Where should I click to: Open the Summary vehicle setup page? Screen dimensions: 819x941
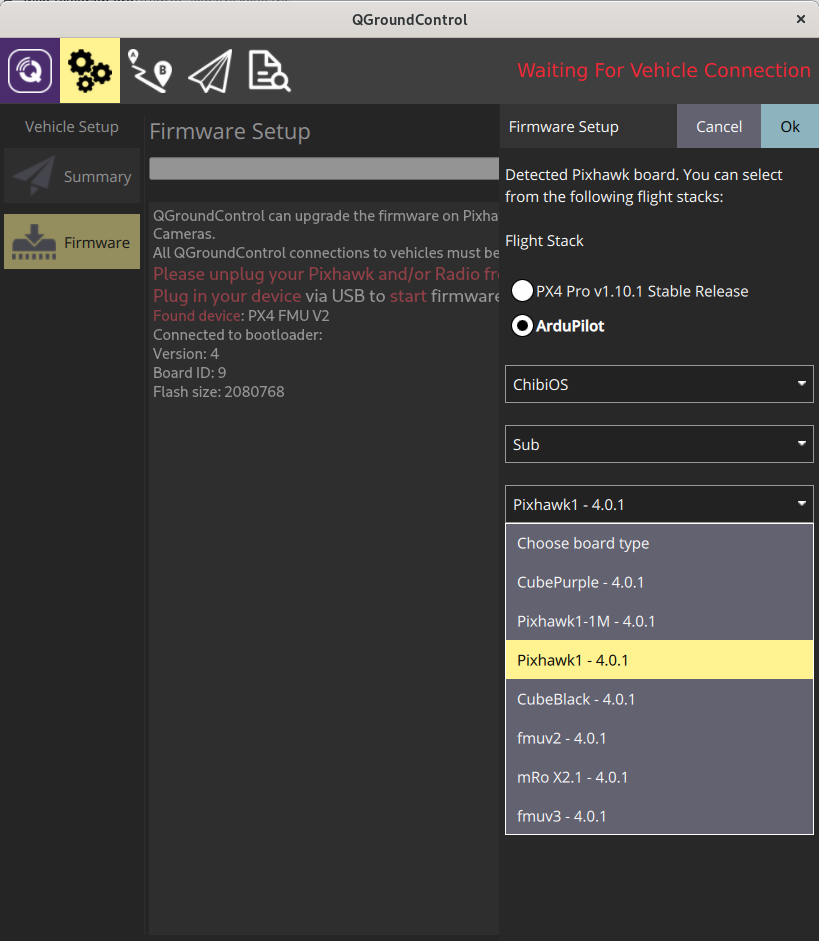point(72,176)
